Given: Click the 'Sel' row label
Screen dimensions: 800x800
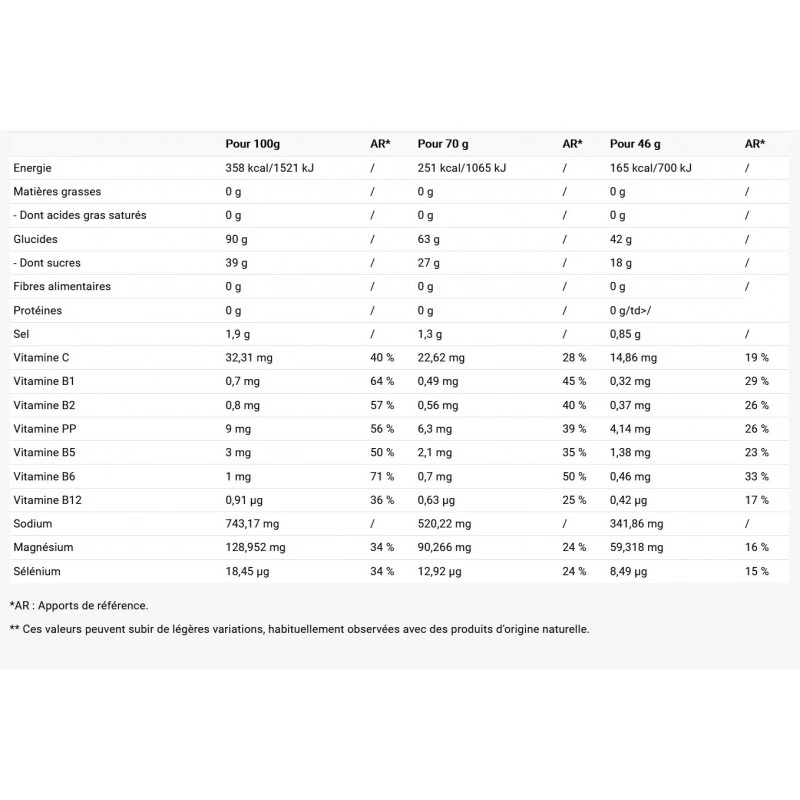Looking at the screenshot, I should coord(22,334).
